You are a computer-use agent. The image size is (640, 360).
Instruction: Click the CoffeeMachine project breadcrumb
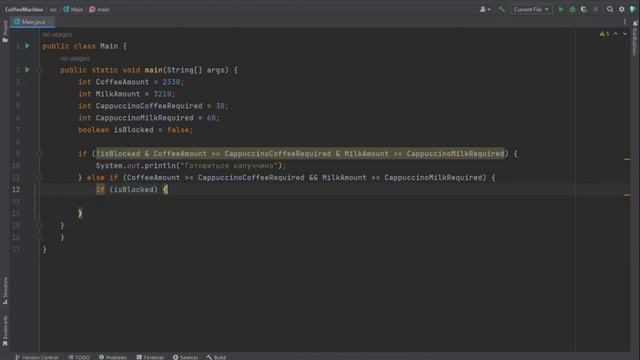[x=24, y=9]
